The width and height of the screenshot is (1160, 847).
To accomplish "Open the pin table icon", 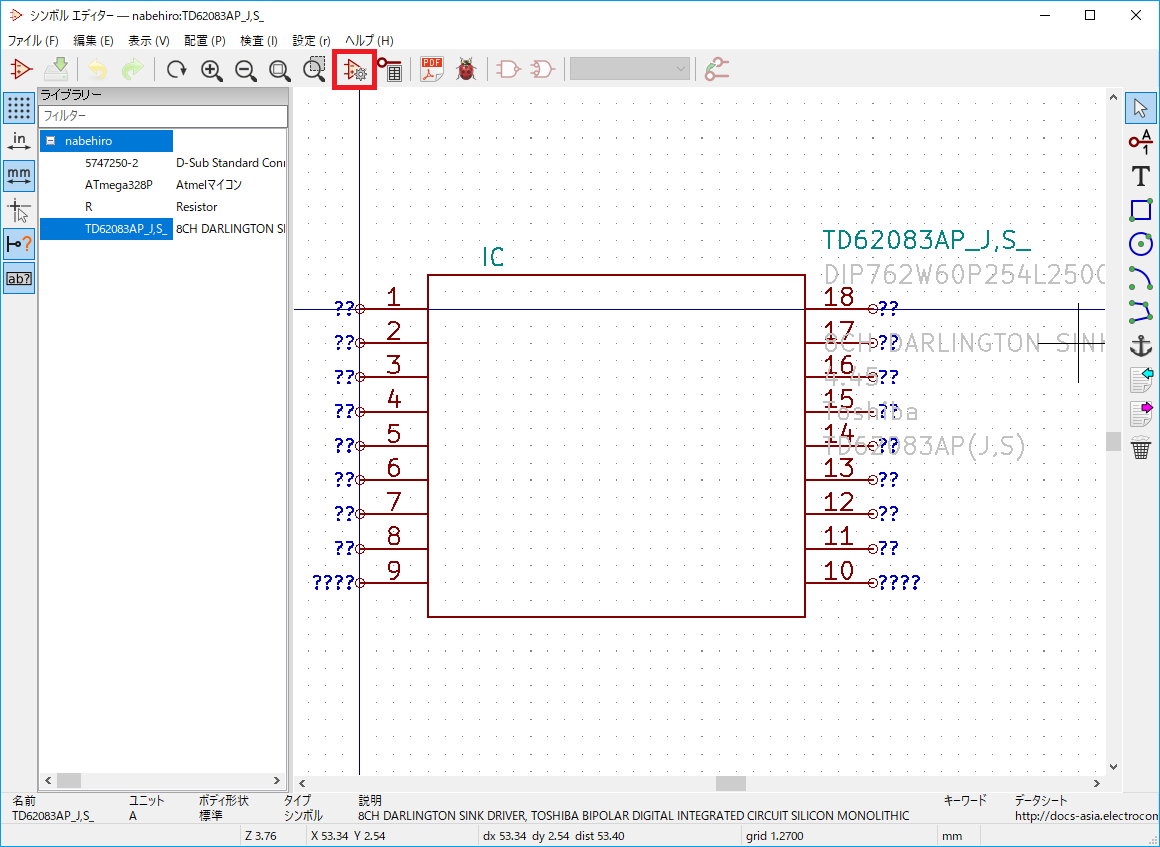I will (x=389, y=70).
